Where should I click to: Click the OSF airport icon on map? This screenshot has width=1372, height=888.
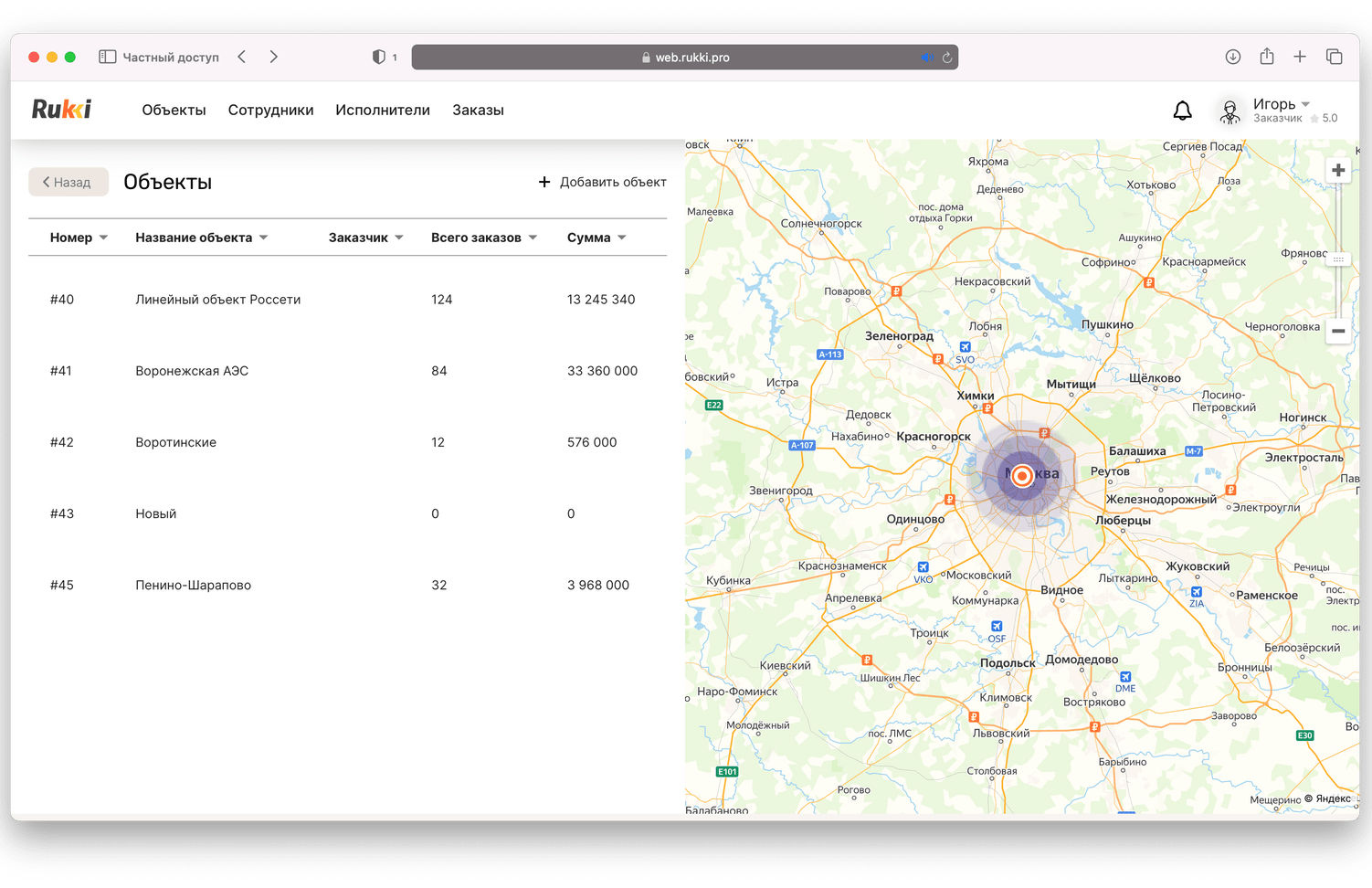[997, 627]
